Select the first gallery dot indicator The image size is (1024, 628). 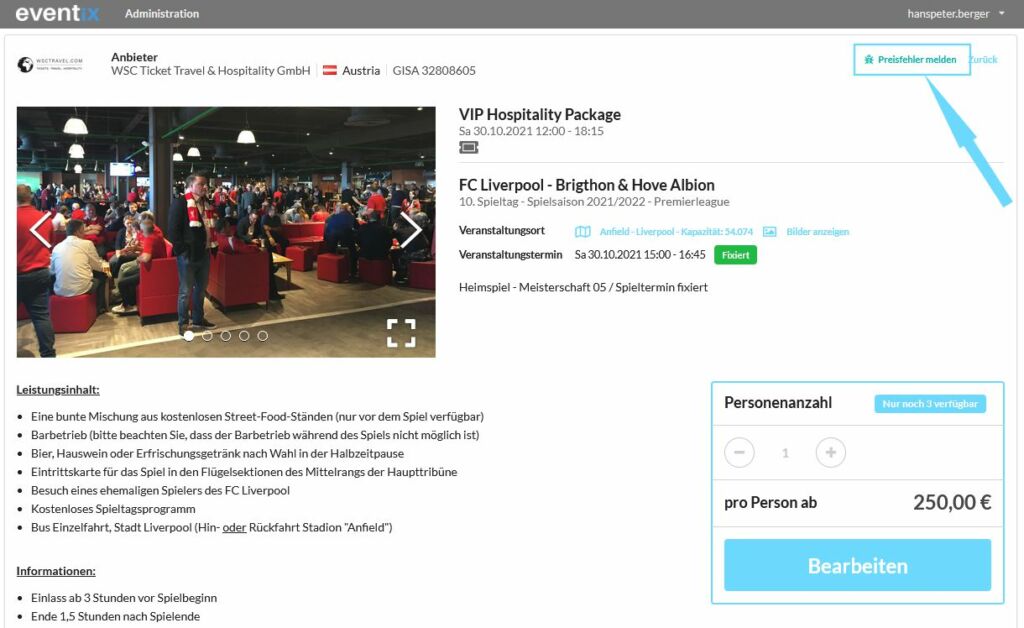[189, 336]
